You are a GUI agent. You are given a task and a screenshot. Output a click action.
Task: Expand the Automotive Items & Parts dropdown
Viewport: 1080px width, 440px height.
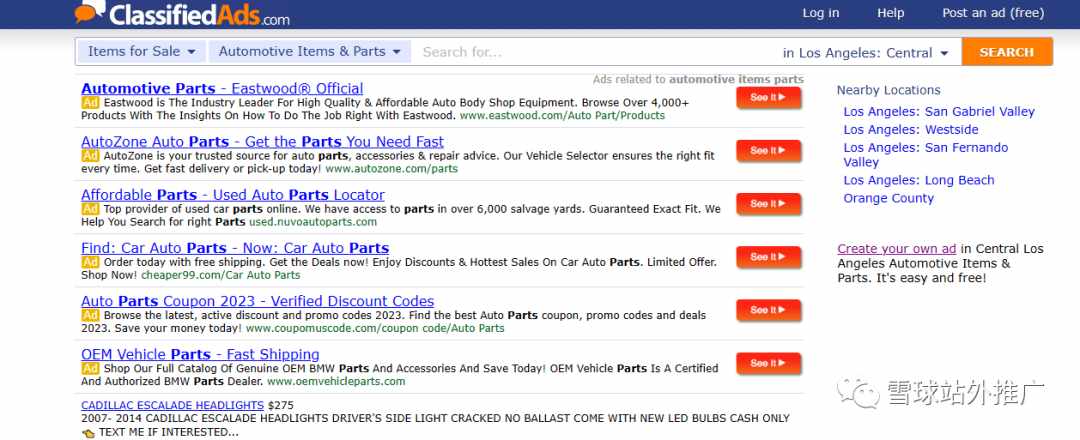coord(309,52)
